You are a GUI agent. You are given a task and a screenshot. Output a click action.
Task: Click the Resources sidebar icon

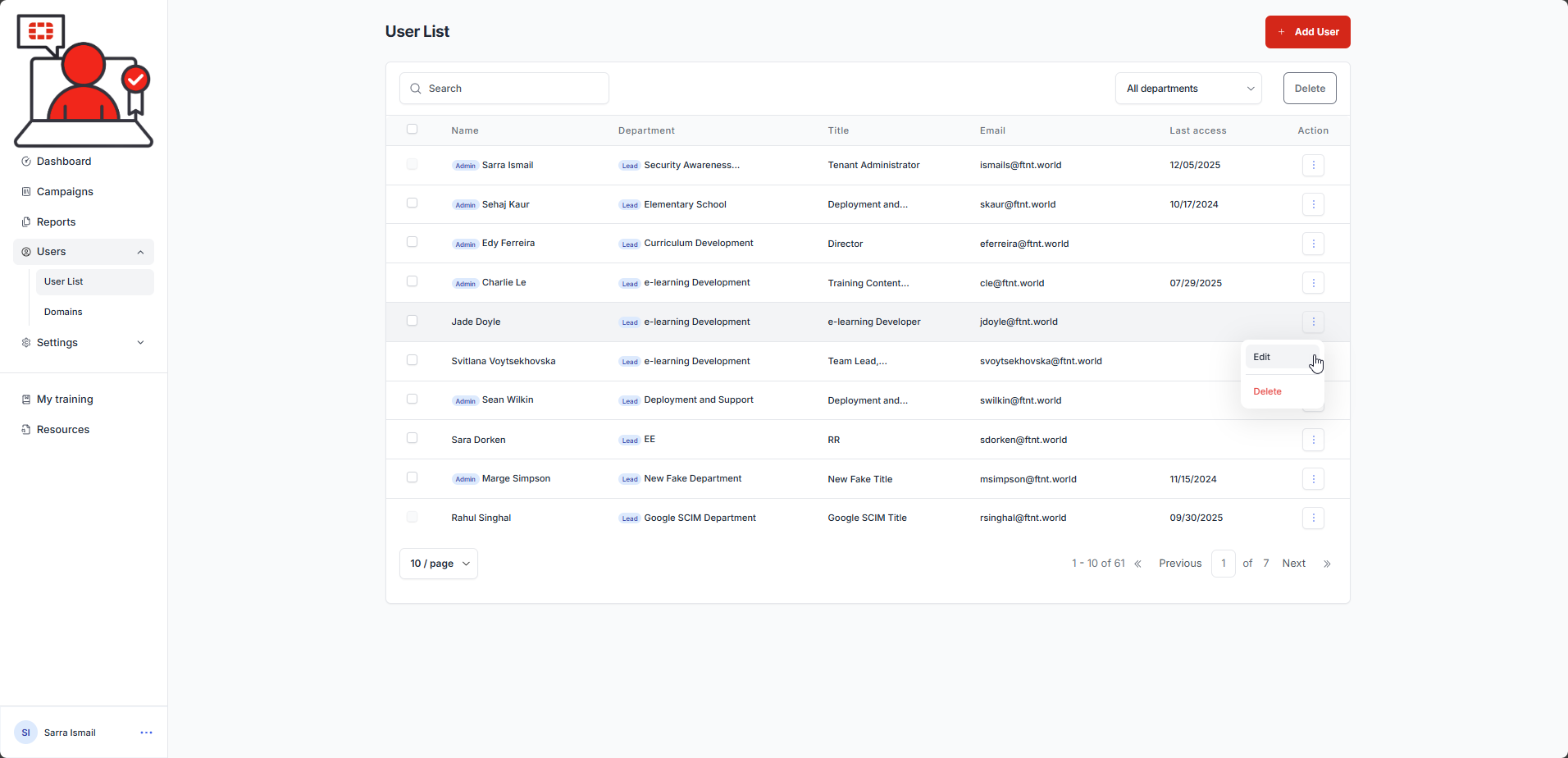tap(26, 429)
